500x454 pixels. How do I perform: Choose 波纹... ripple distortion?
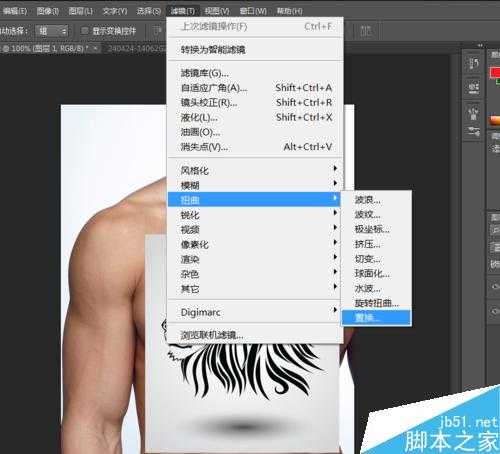377,214
